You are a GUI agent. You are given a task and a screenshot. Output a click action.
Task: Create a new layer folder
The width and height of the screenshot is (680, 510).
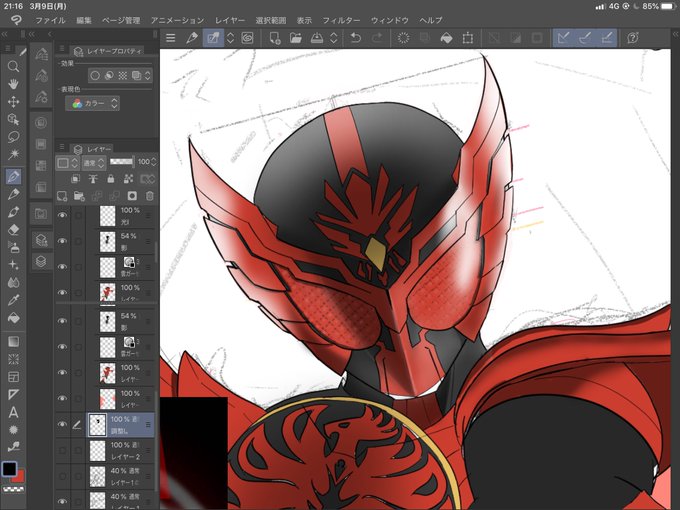click(x=79, y=196)
